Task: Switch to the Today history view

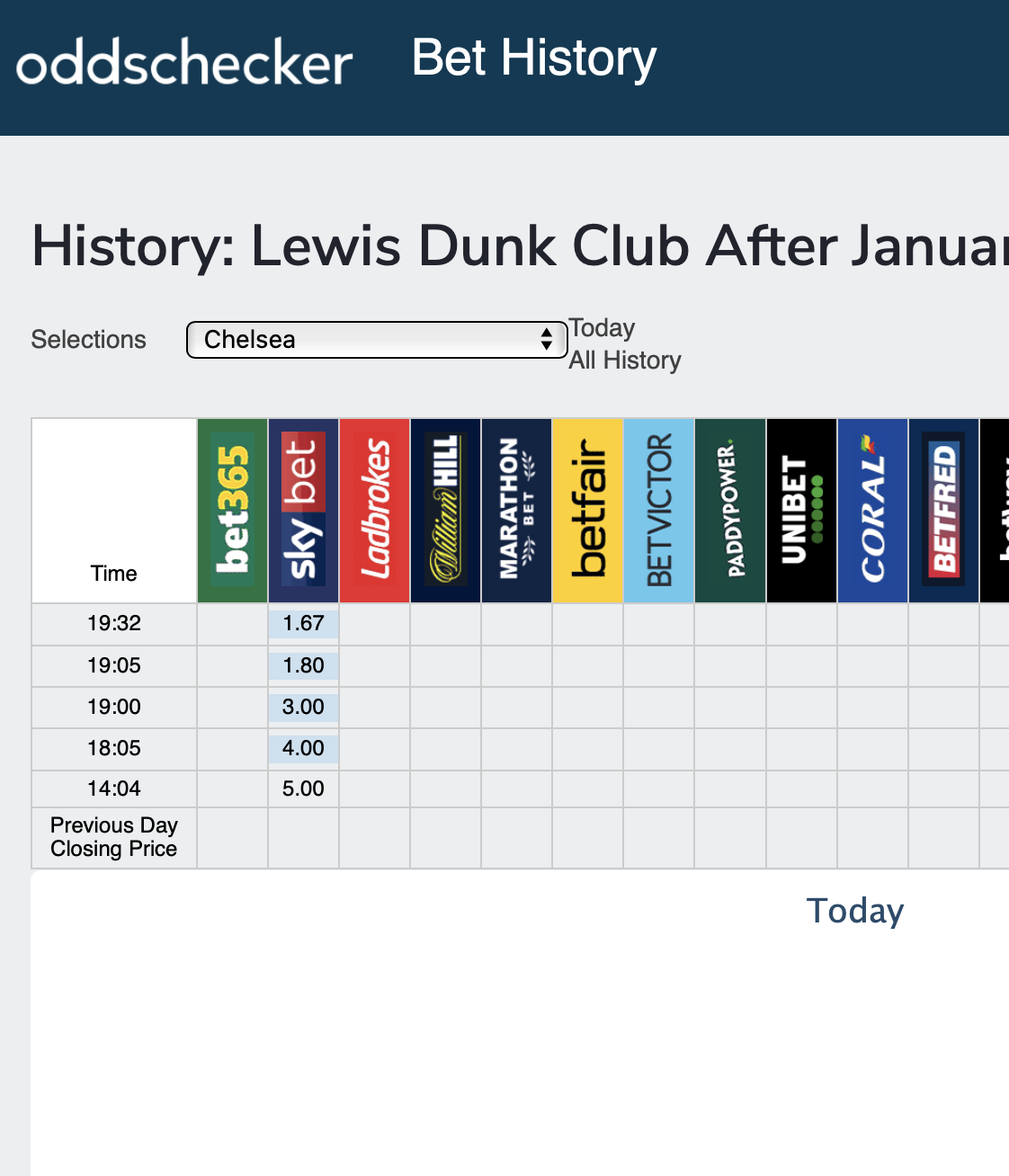Action: 603,328
